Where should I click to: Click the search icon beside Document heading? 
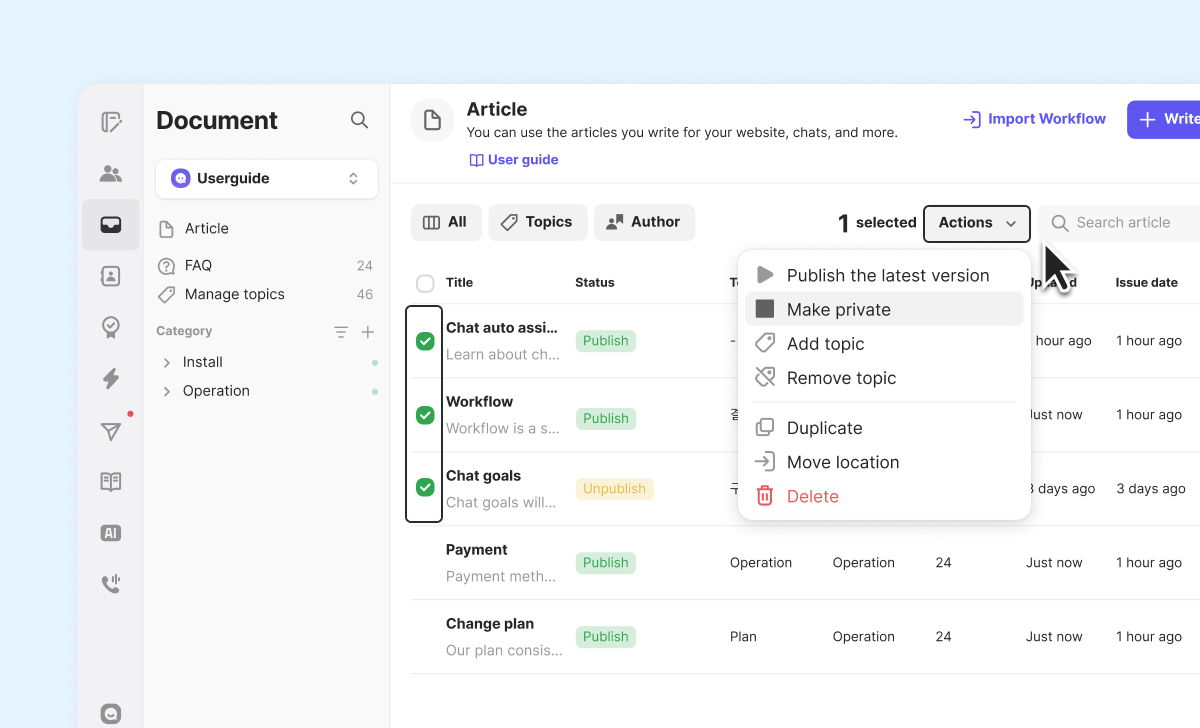pyautogui.click(x=359, y=120)
